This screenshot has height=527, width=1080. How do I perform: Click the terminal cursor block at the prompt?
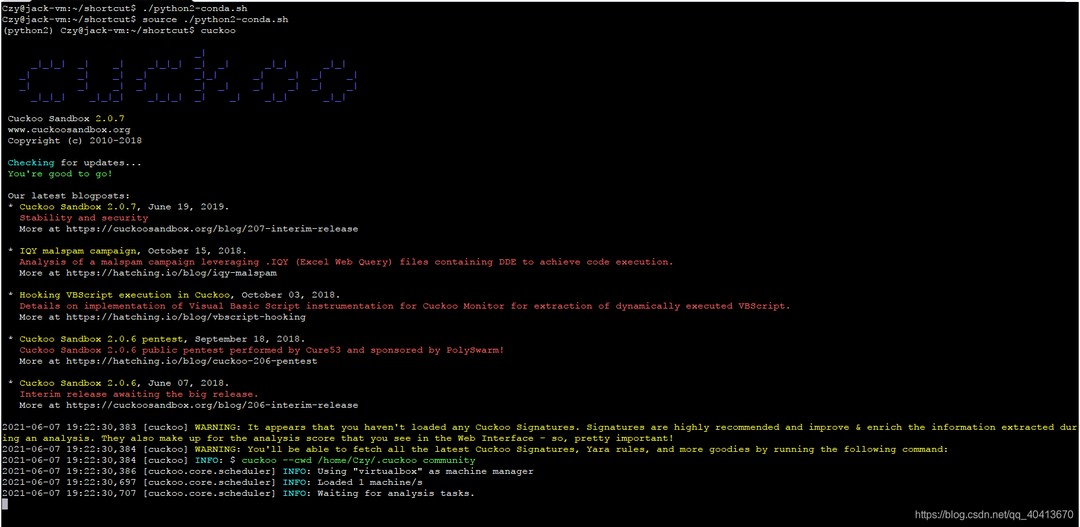tap(5, 504)
